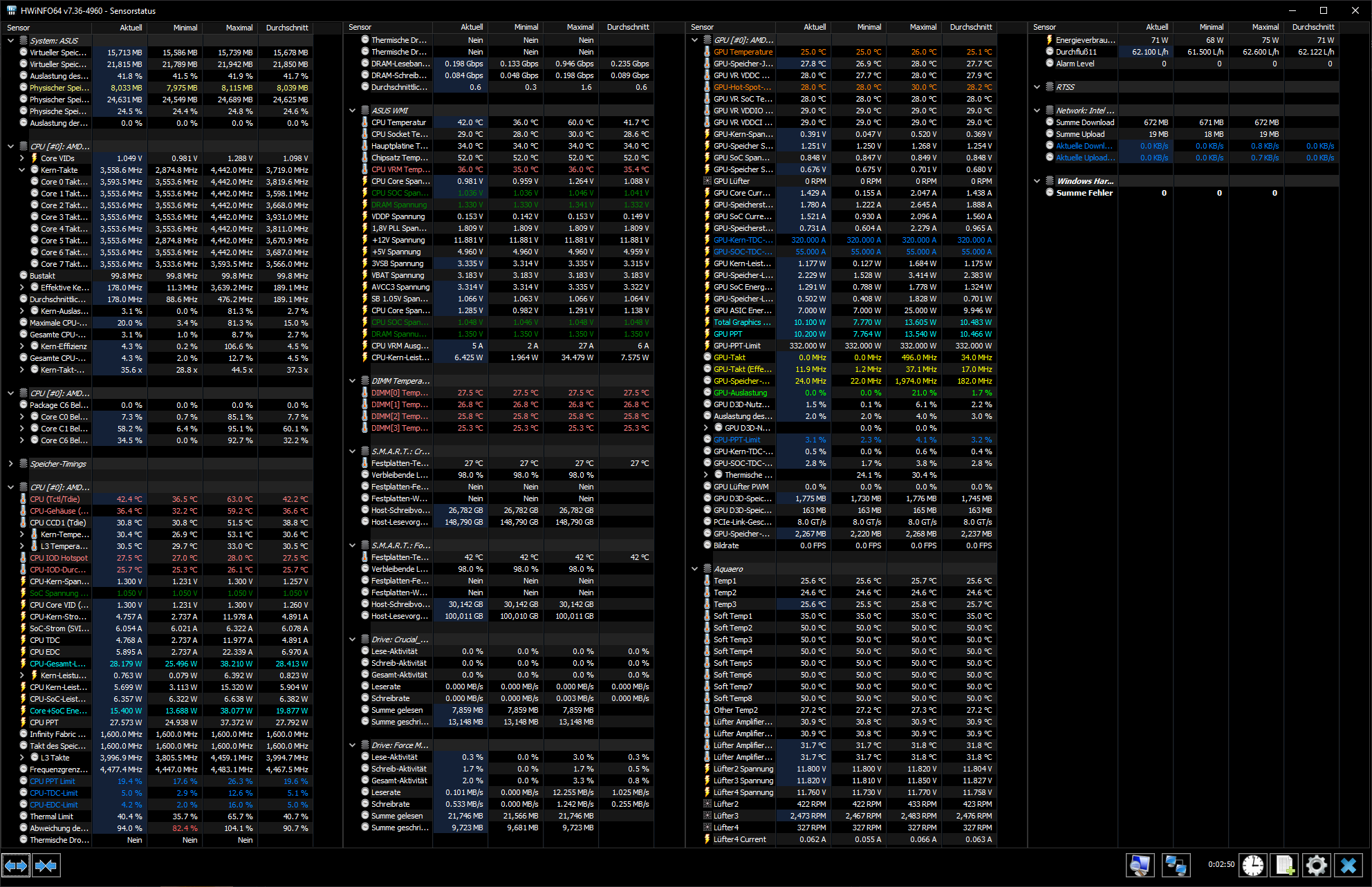Expand the Core VIDs tree item
This screenshot has height=887, width=1372.
21,158
